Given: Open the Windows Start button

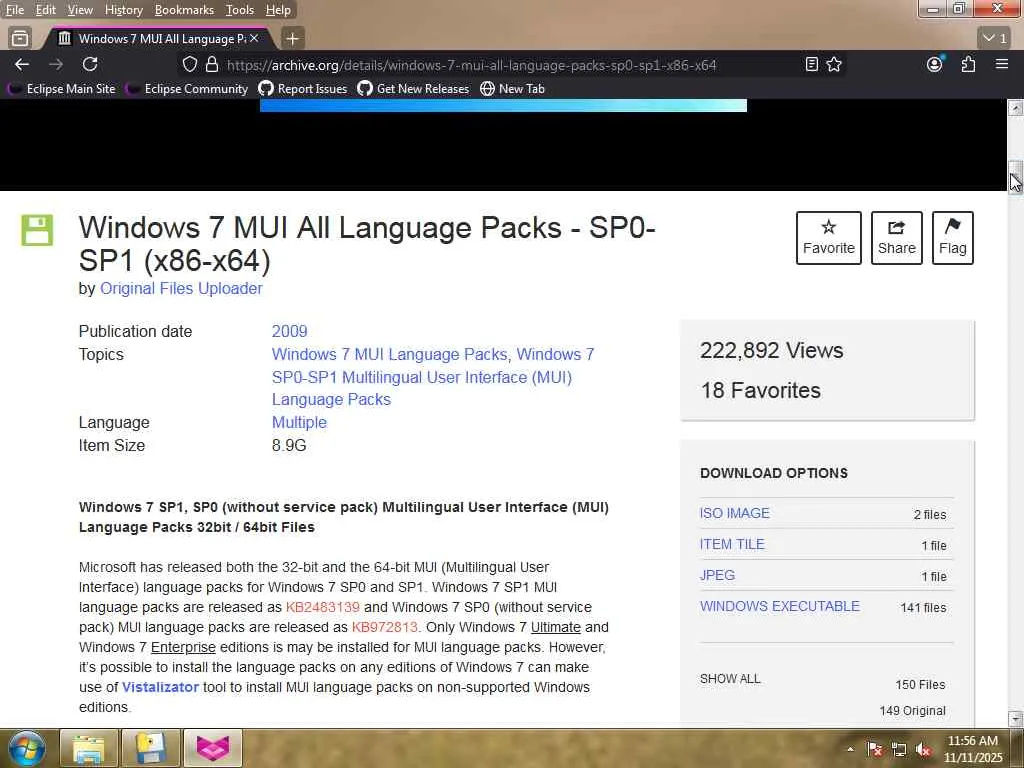Looking at the screenshot, I should click(x=27, y=748).
